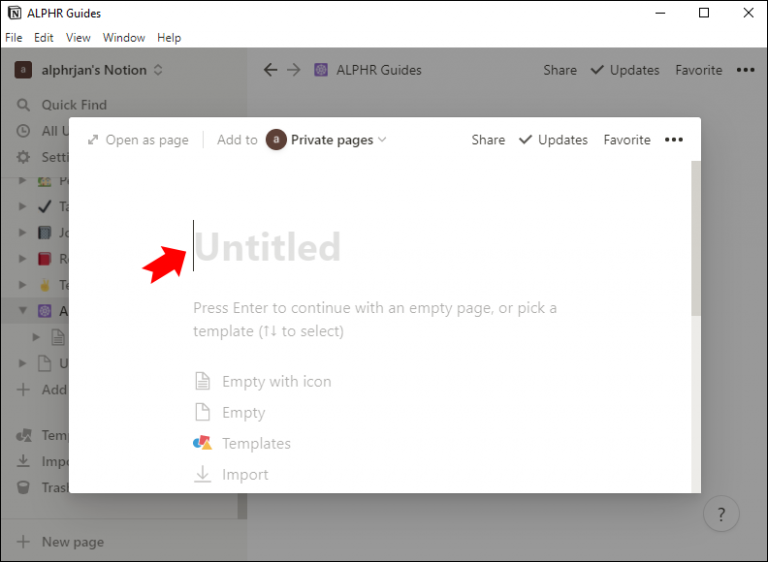
Task: Open the modal's three-dot options menu
Action: pos(673,140)
